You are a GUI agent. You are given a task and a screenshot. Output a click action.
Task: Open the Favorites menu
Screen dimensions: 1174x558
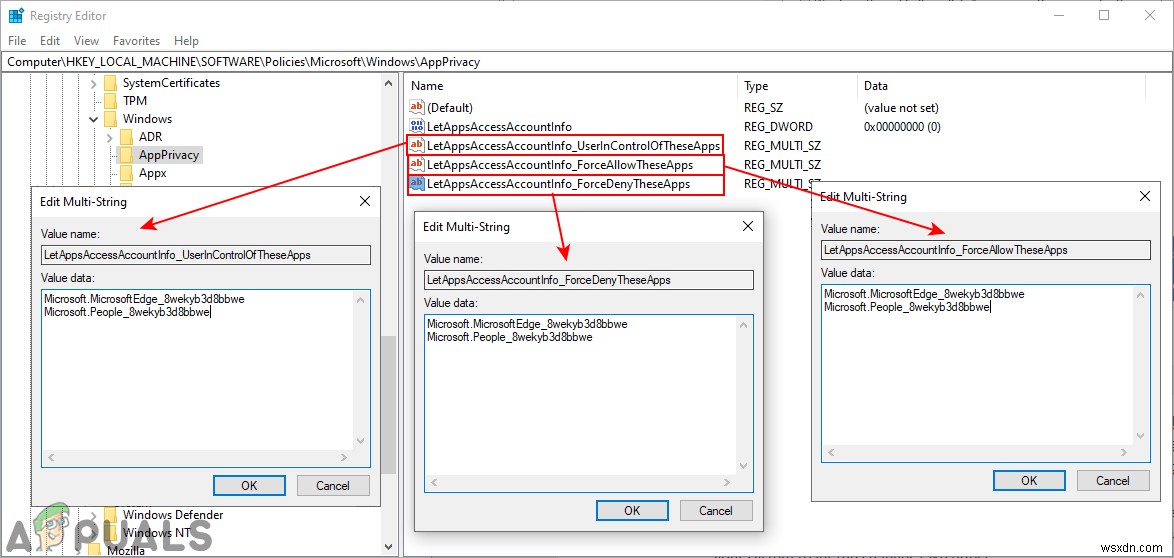pos(136,41)
